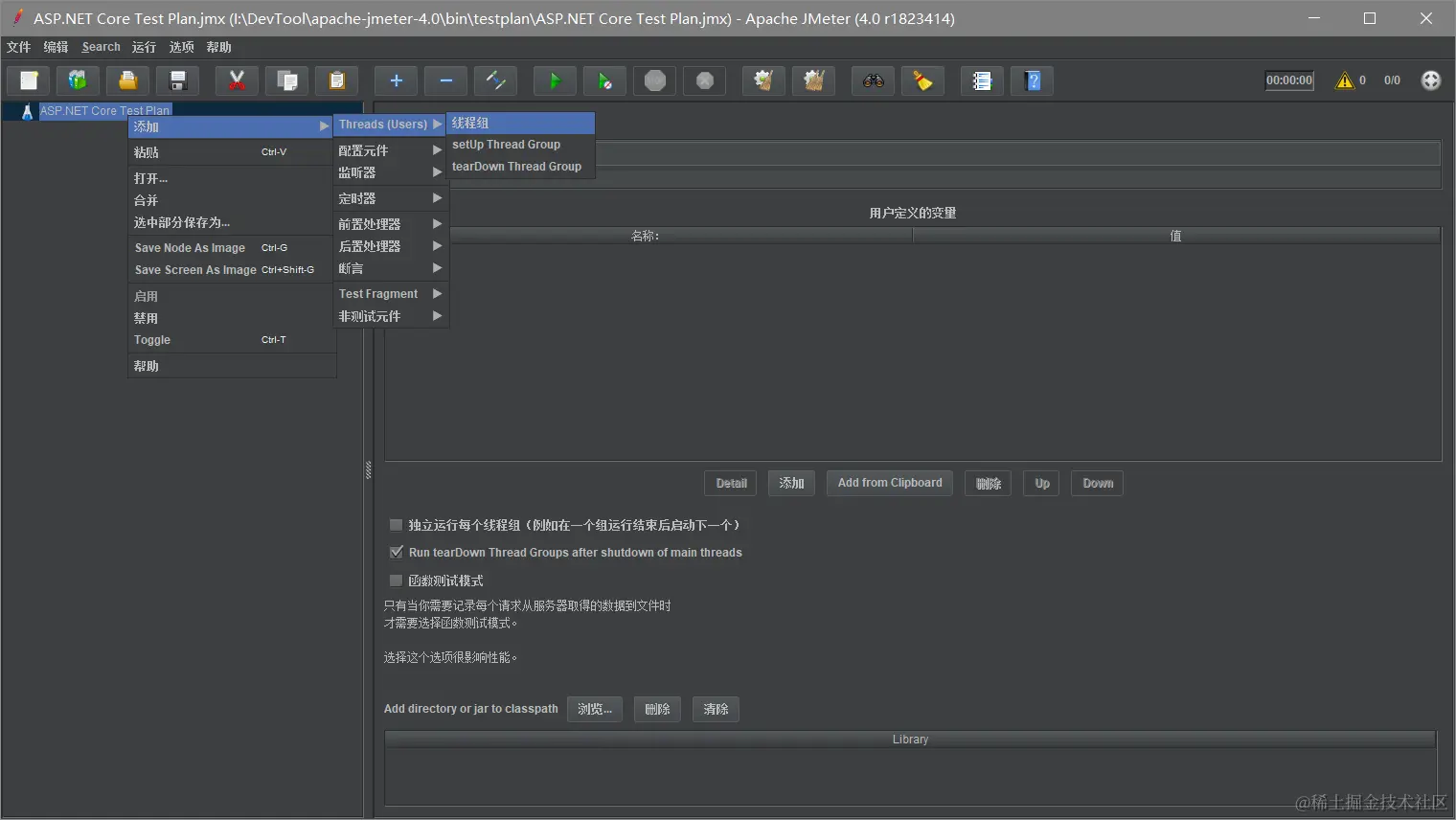Viewport: 1456px width, 820px height.
Task: Click the Open file folder icon
Action: tap(127, 81)
